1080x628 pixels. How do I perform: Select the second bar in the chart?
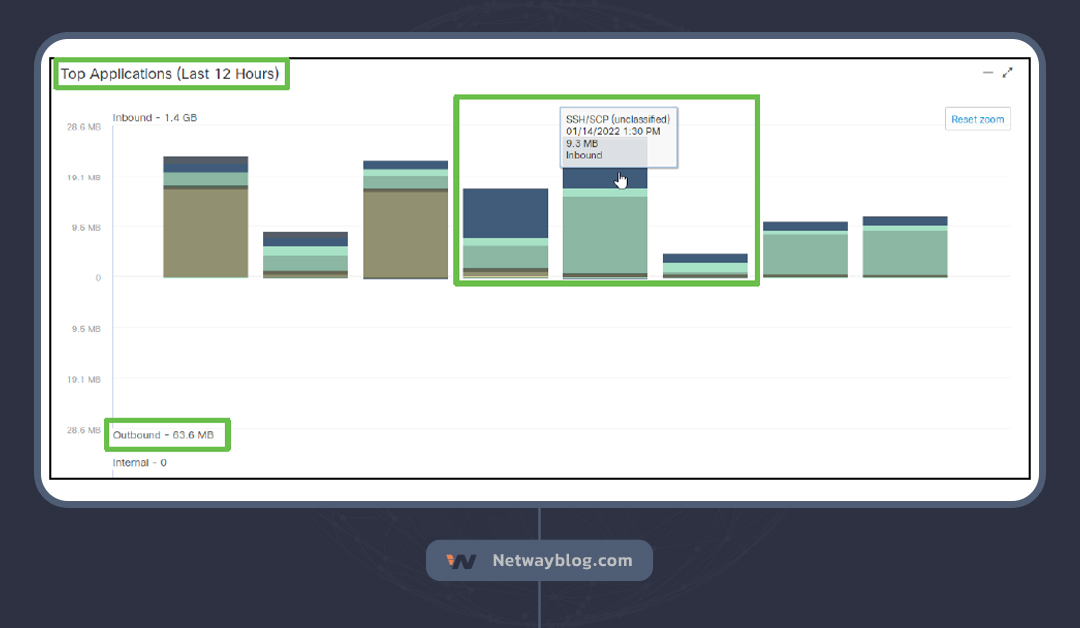click(x=305, y=255)
